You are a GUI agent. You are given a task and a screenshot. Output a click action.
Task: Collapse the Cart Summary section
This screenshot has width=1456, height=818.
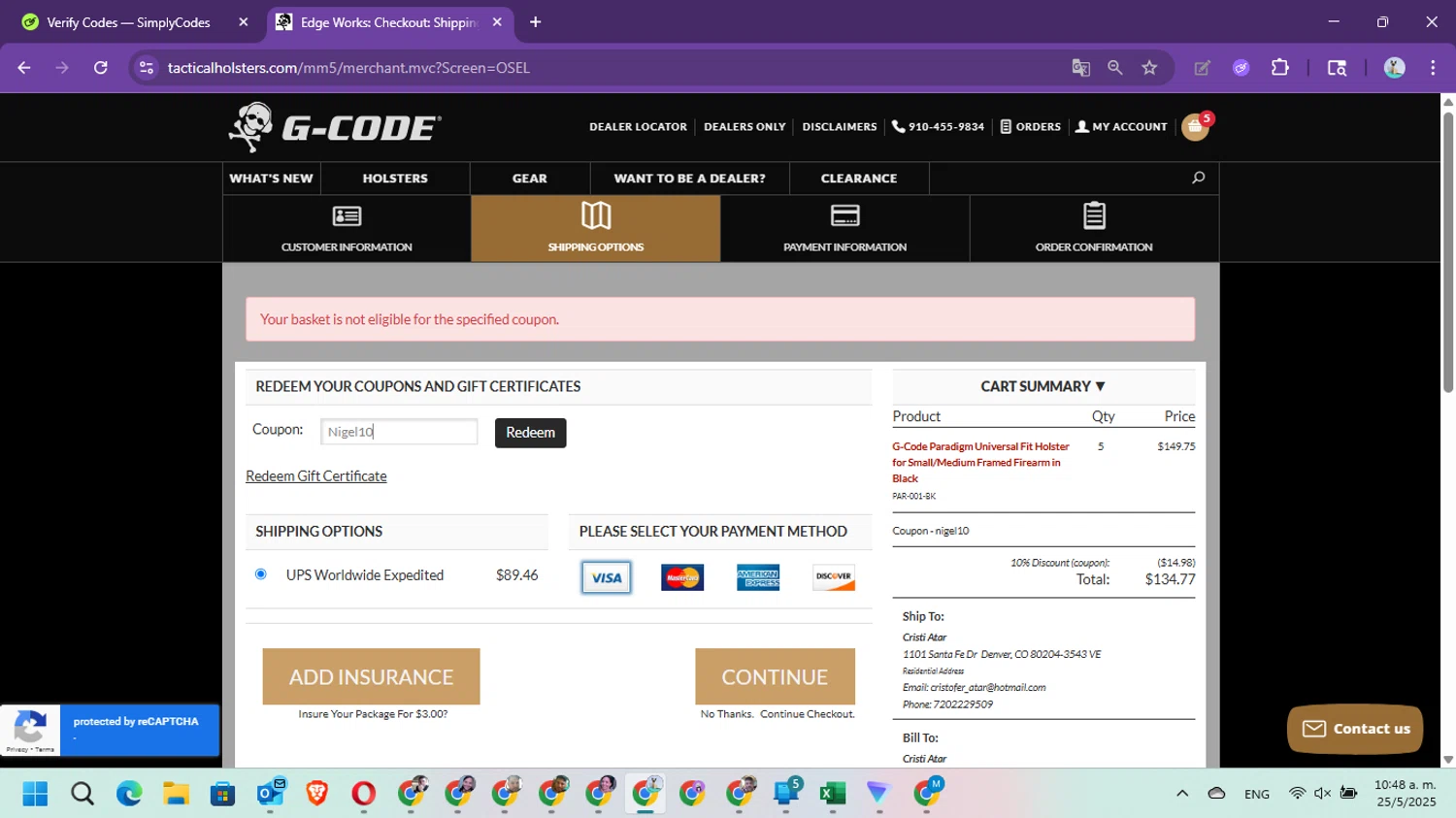[x=1043, y=386]
